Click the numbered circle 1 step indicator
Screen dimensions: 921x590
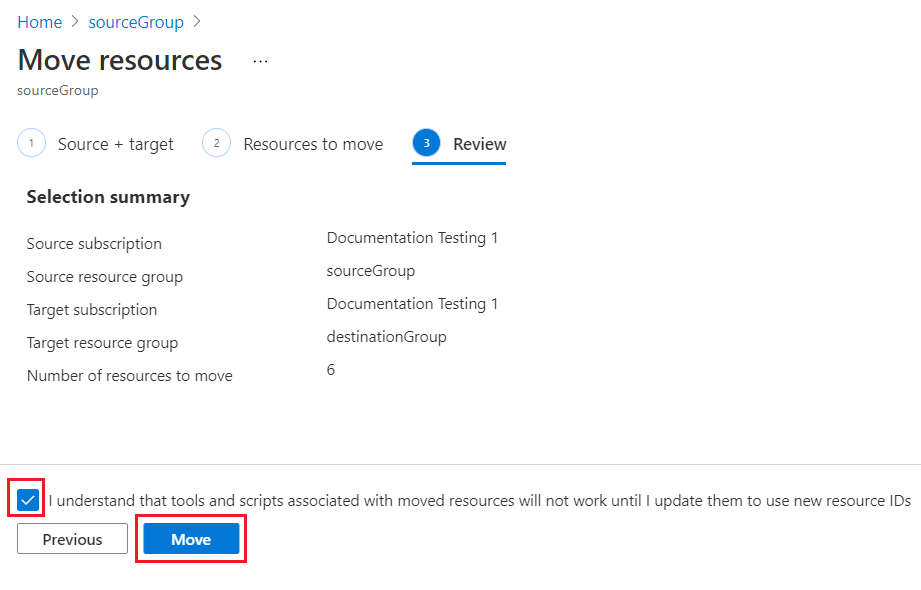click(x=31, y=143)
